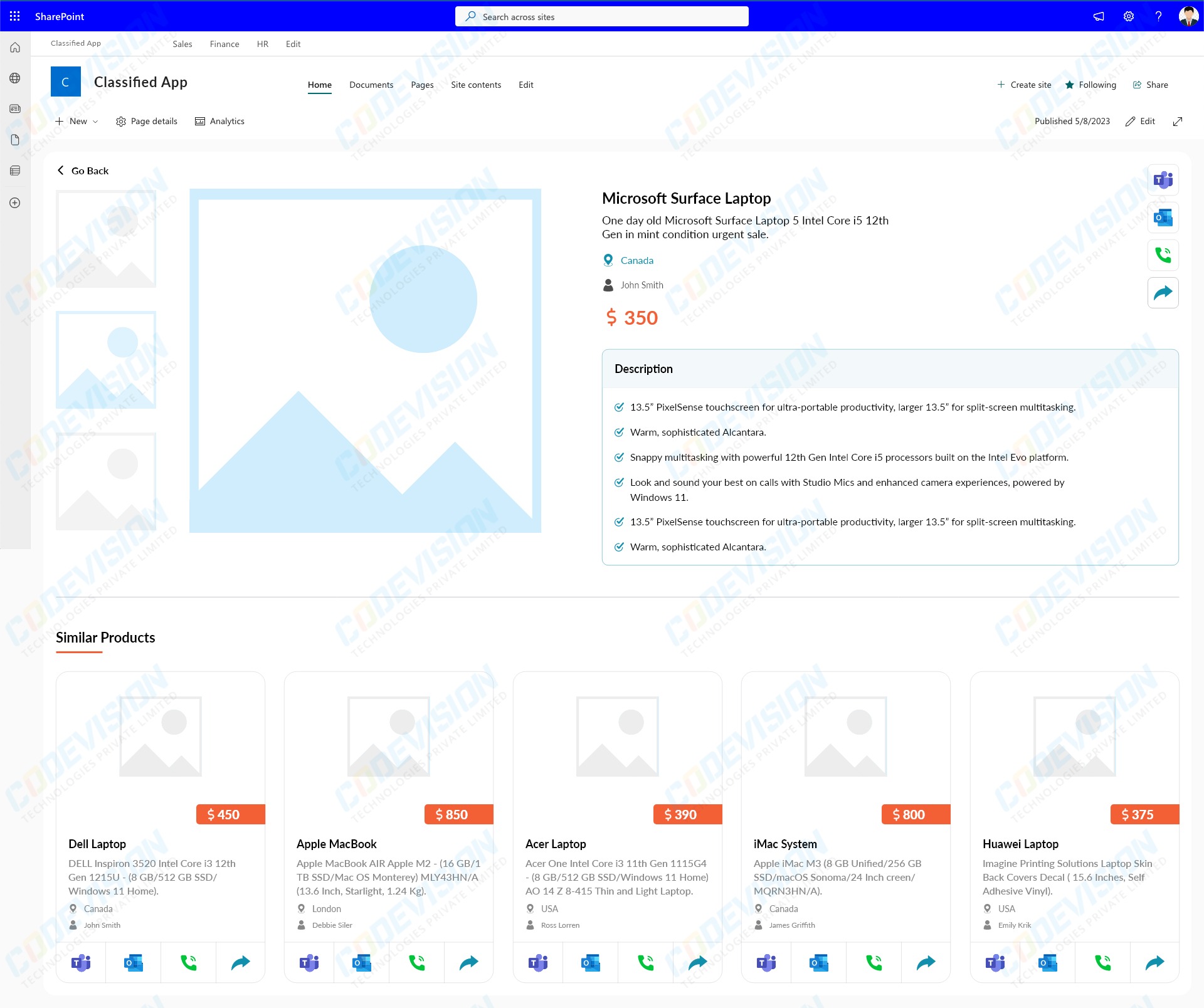Go to Home icon in left sidebar
This screenshot has width=1204, height=1008.
[15, 48]
